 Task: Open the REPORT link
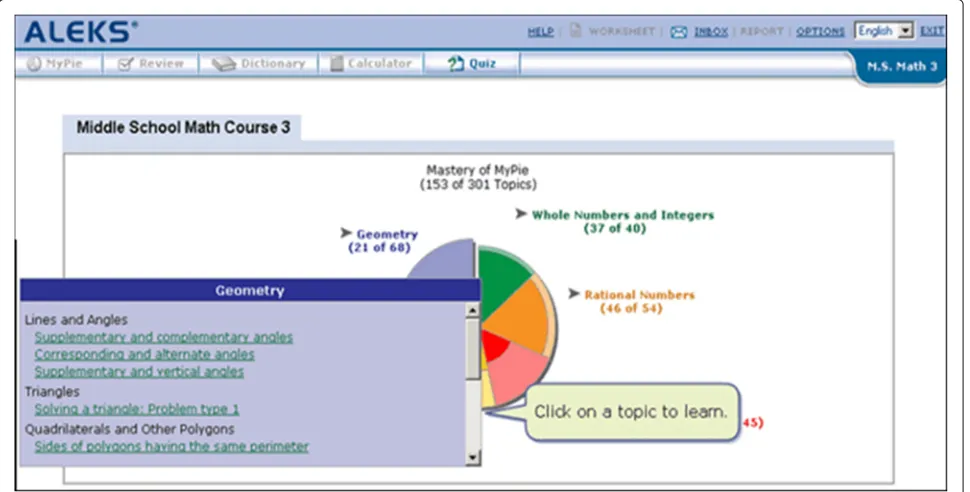[x=762, y=31]
